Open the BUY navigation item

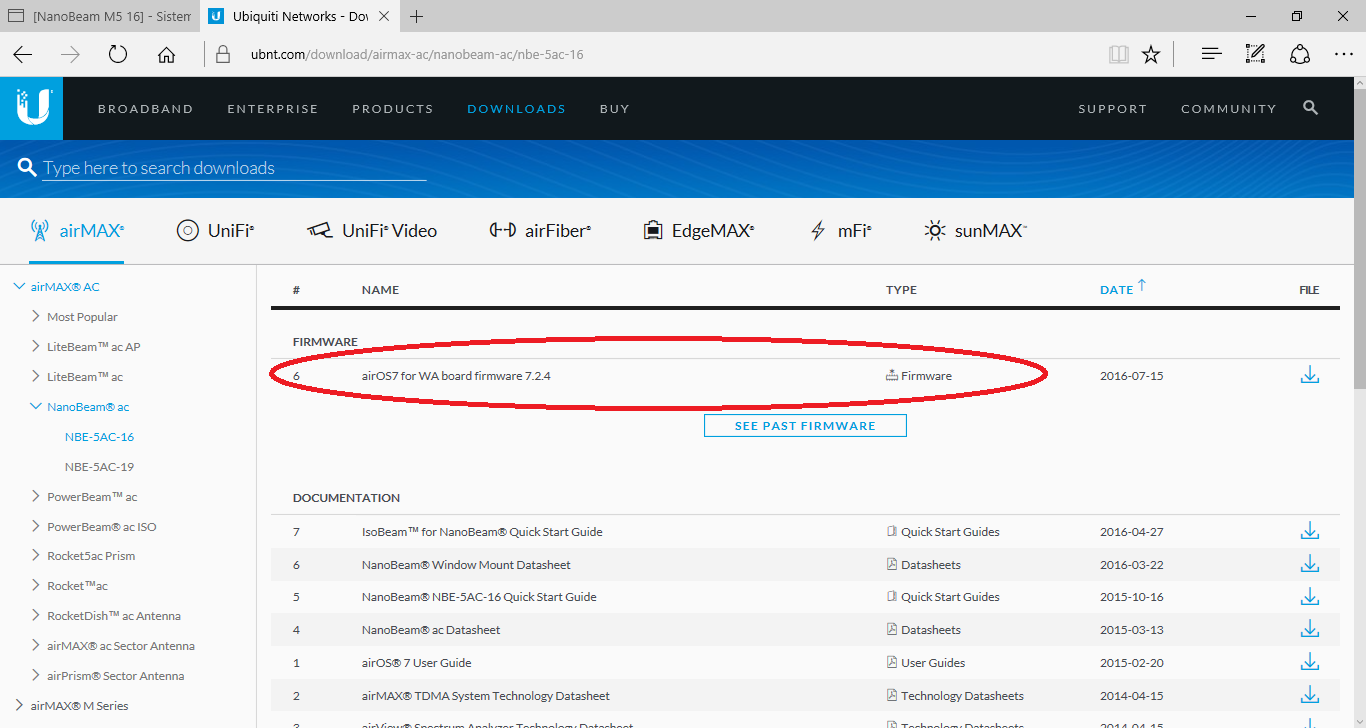pos(615,108)
